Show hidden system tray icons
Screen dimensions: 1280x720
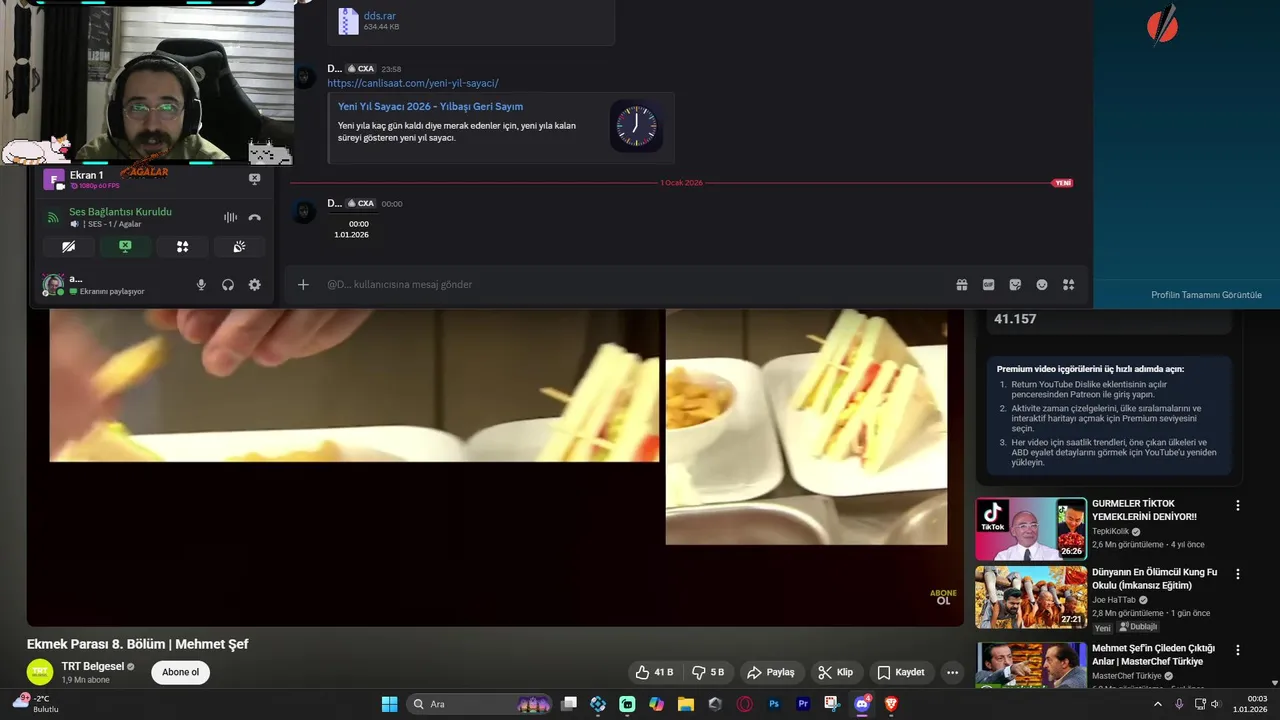[1158, 704]
